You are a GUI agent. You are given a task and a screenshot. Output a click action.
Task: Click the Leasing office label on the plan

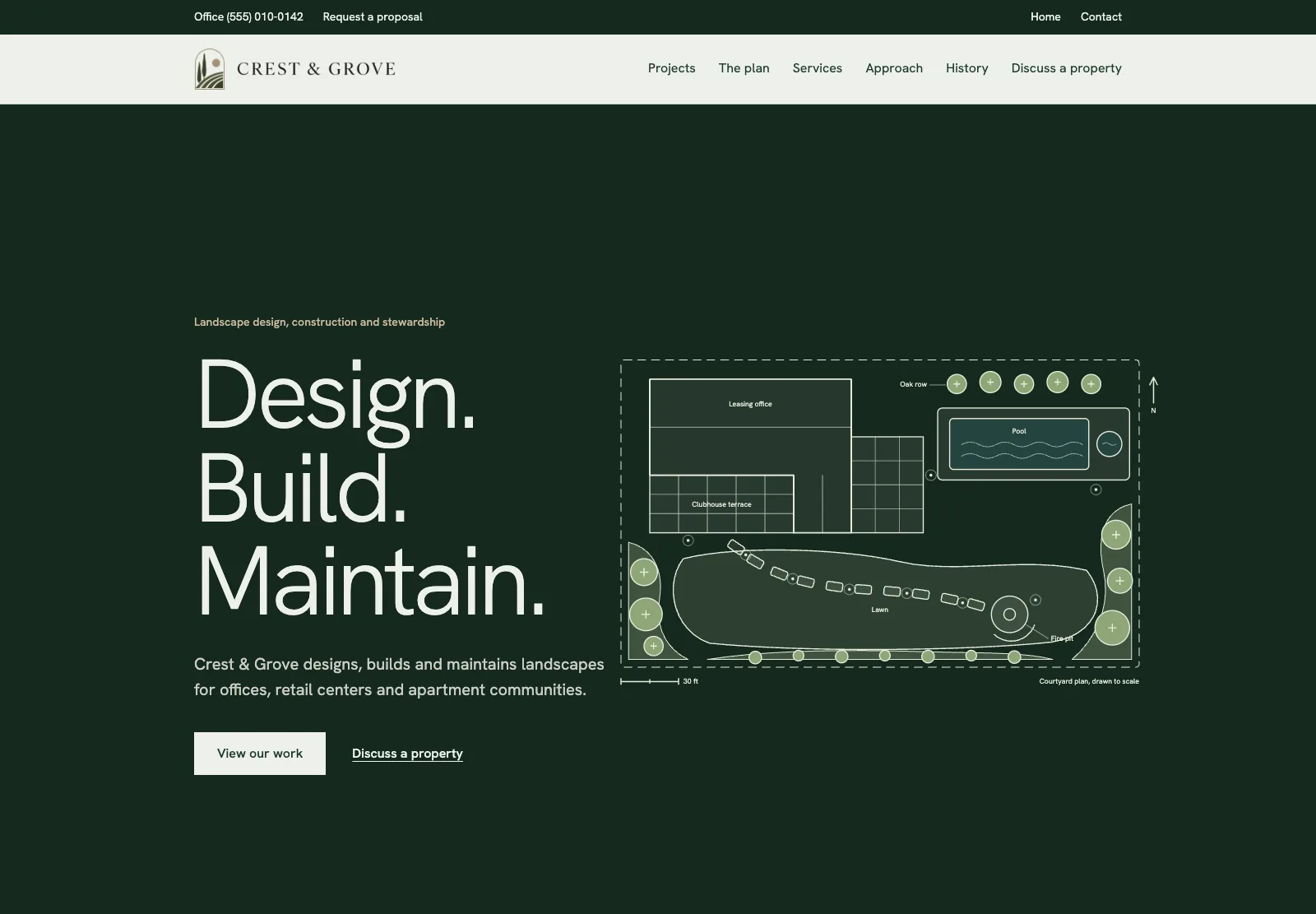point(750,404)
